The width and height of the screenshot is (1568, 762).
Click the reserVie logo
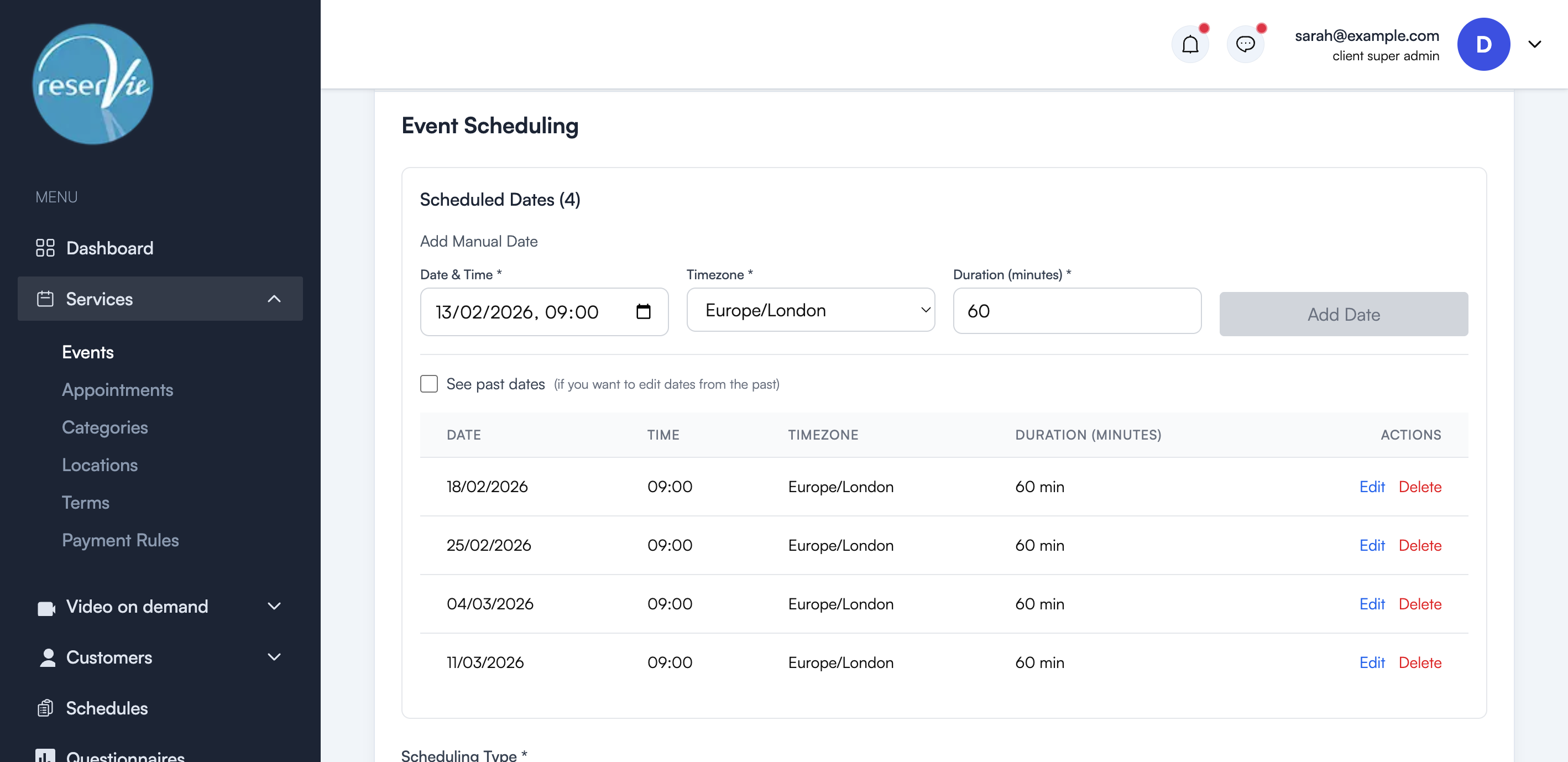tap(92, 85)
